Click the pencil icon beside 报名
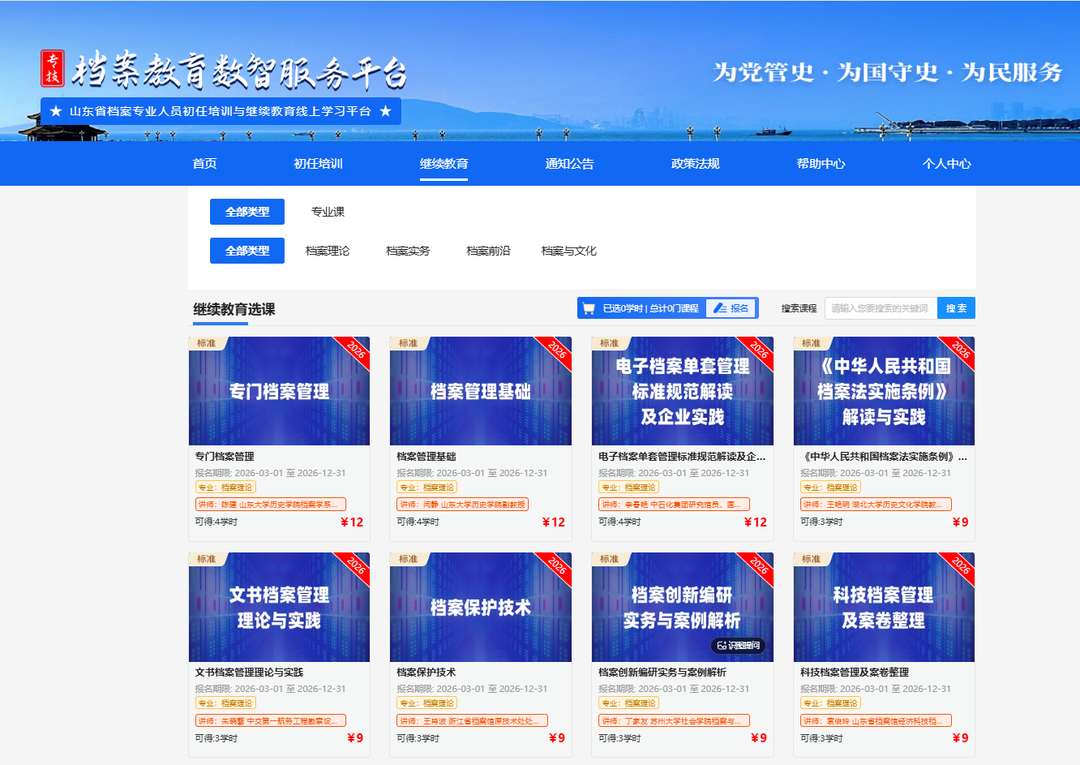Screen dimensions: 1080x765 720,308
